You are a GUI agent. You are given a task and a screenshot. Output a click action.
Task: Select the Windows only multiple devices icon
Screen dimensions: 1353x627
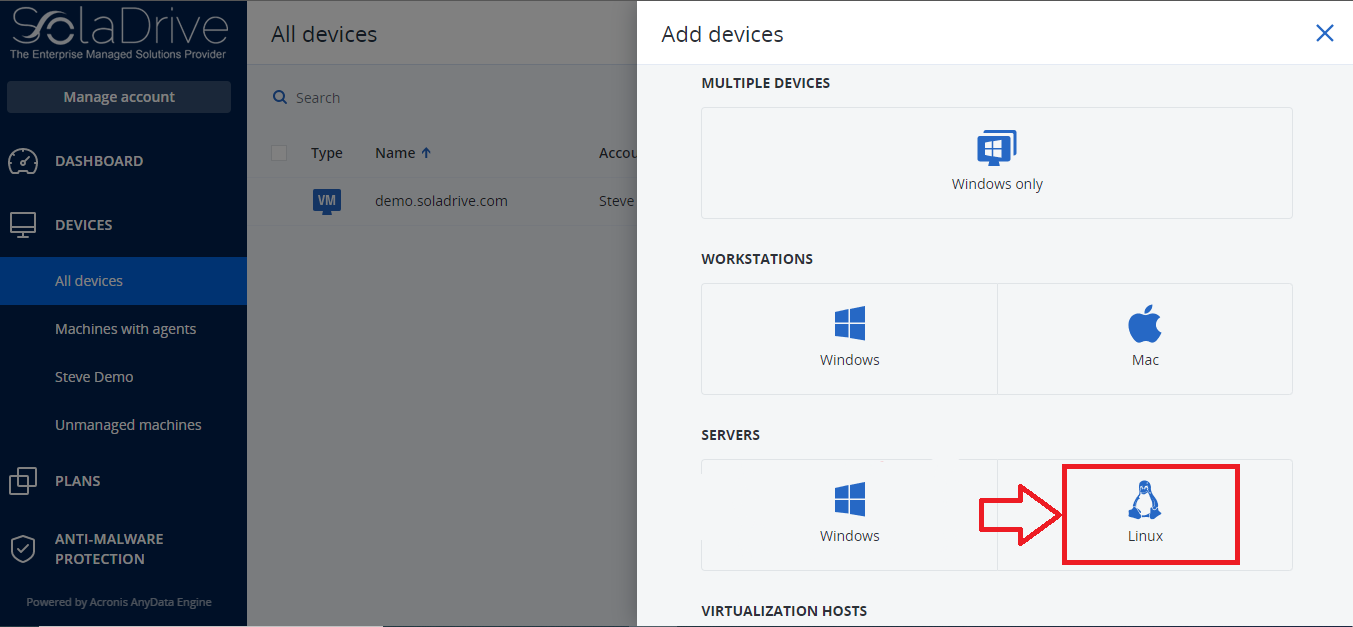tap(996, 148)
